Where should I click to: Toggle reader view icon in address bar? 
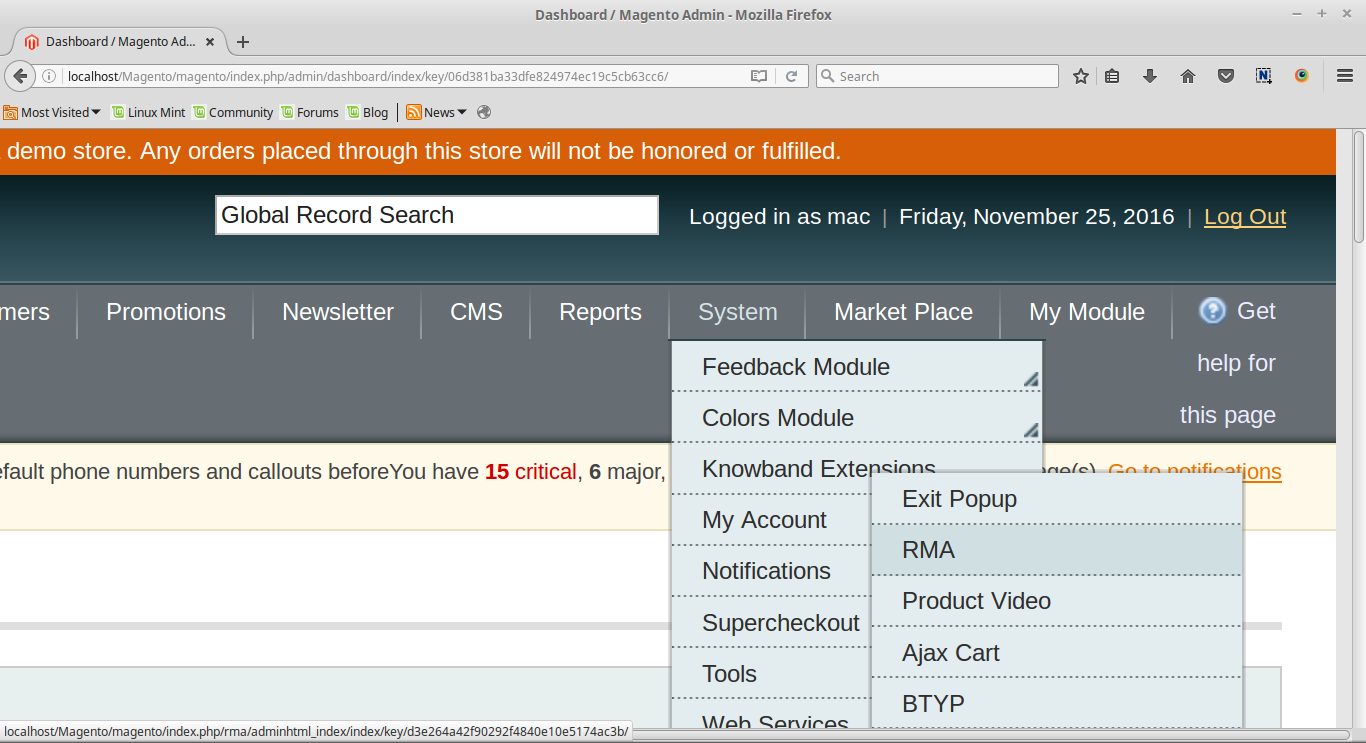(x=759, y=76)
